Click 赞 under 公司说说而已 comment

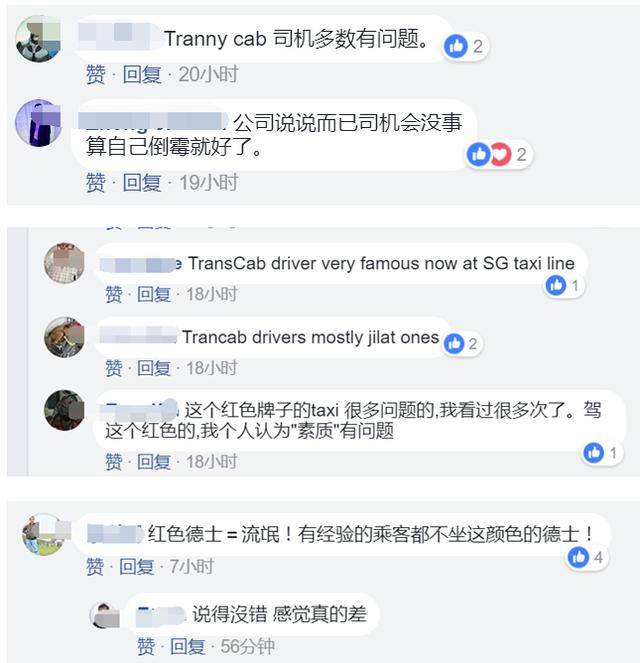tap(96, 183)
